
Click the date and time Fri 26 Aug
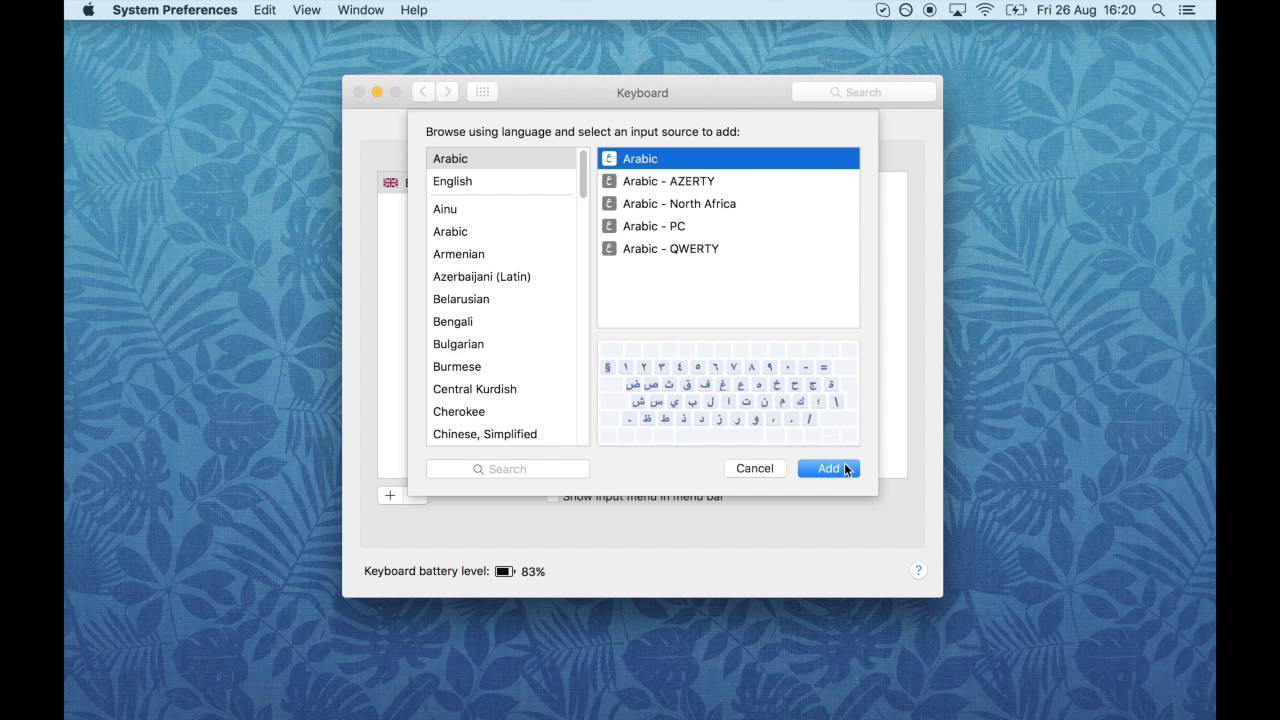pyautogui.click(x=1086, y=10)
